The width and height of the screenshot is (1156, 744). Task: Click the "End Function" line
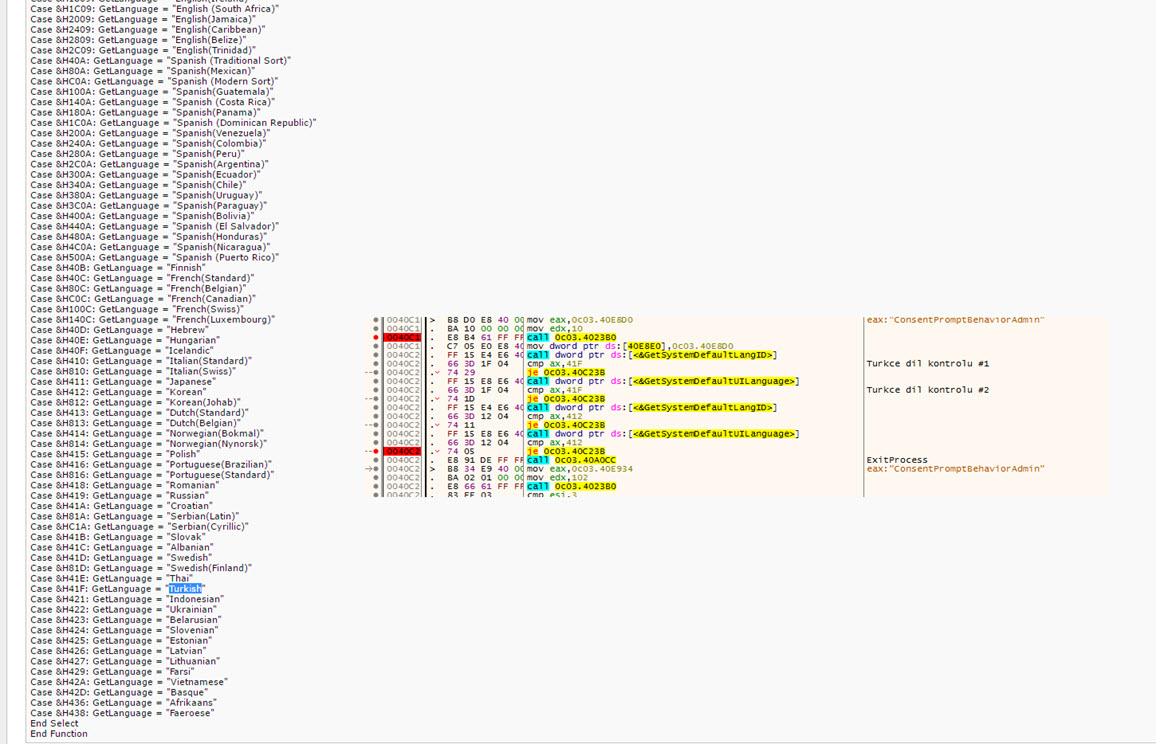pyautogui.click(x=59, y=734)
